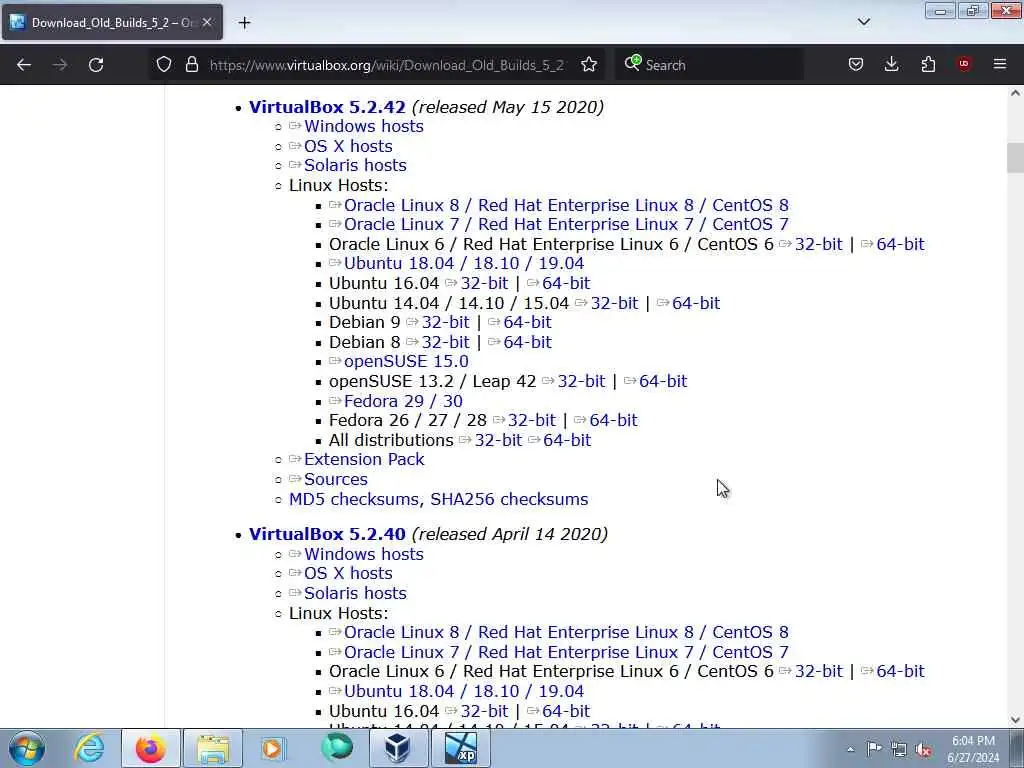Image resolution: width=1024 pixels, height=768 pixels.
Task: Bookmark this page with the star icon
Action: pos(589,64)
